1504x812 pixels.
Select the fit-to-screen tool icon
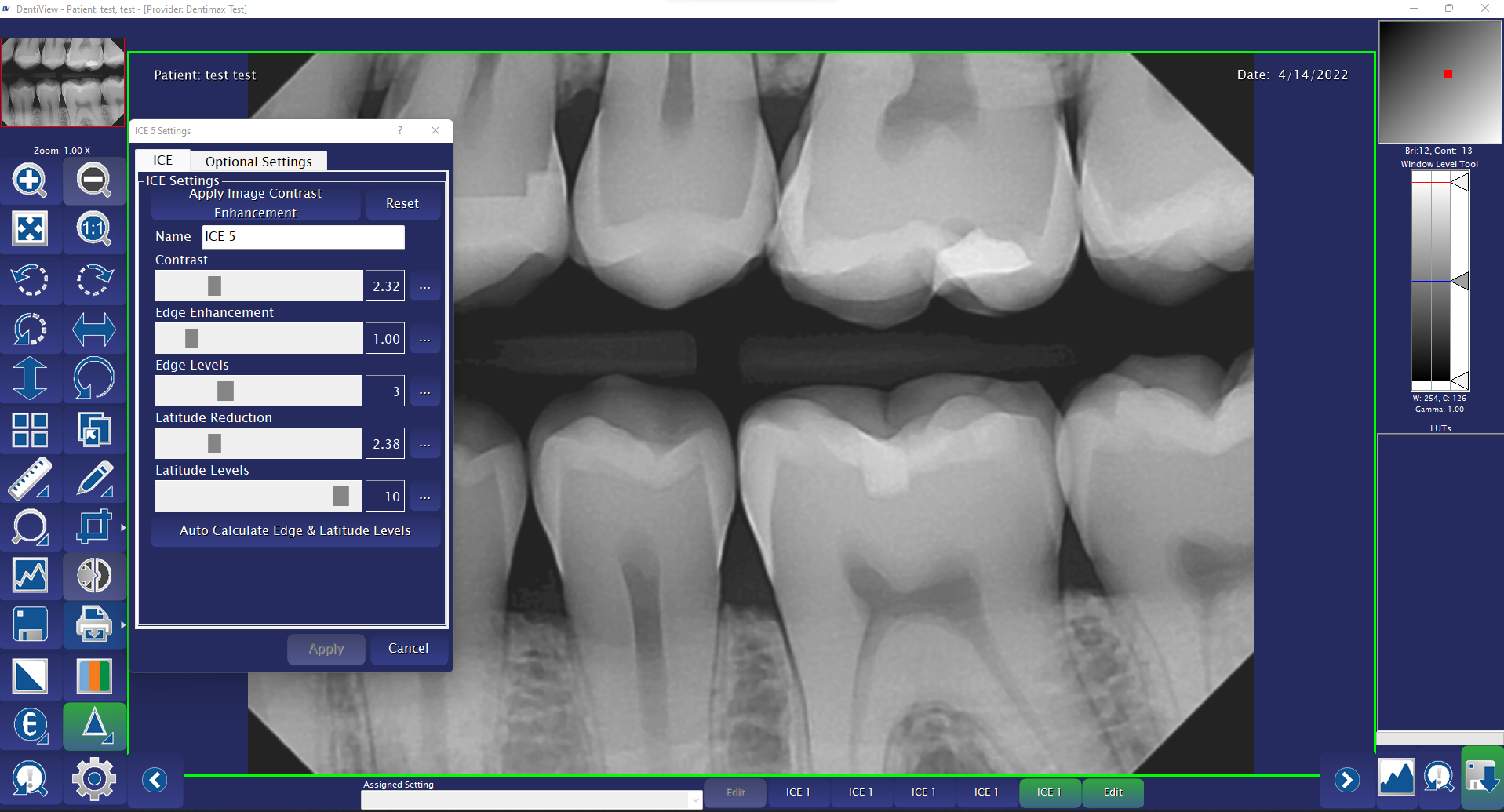pos(30,229)
